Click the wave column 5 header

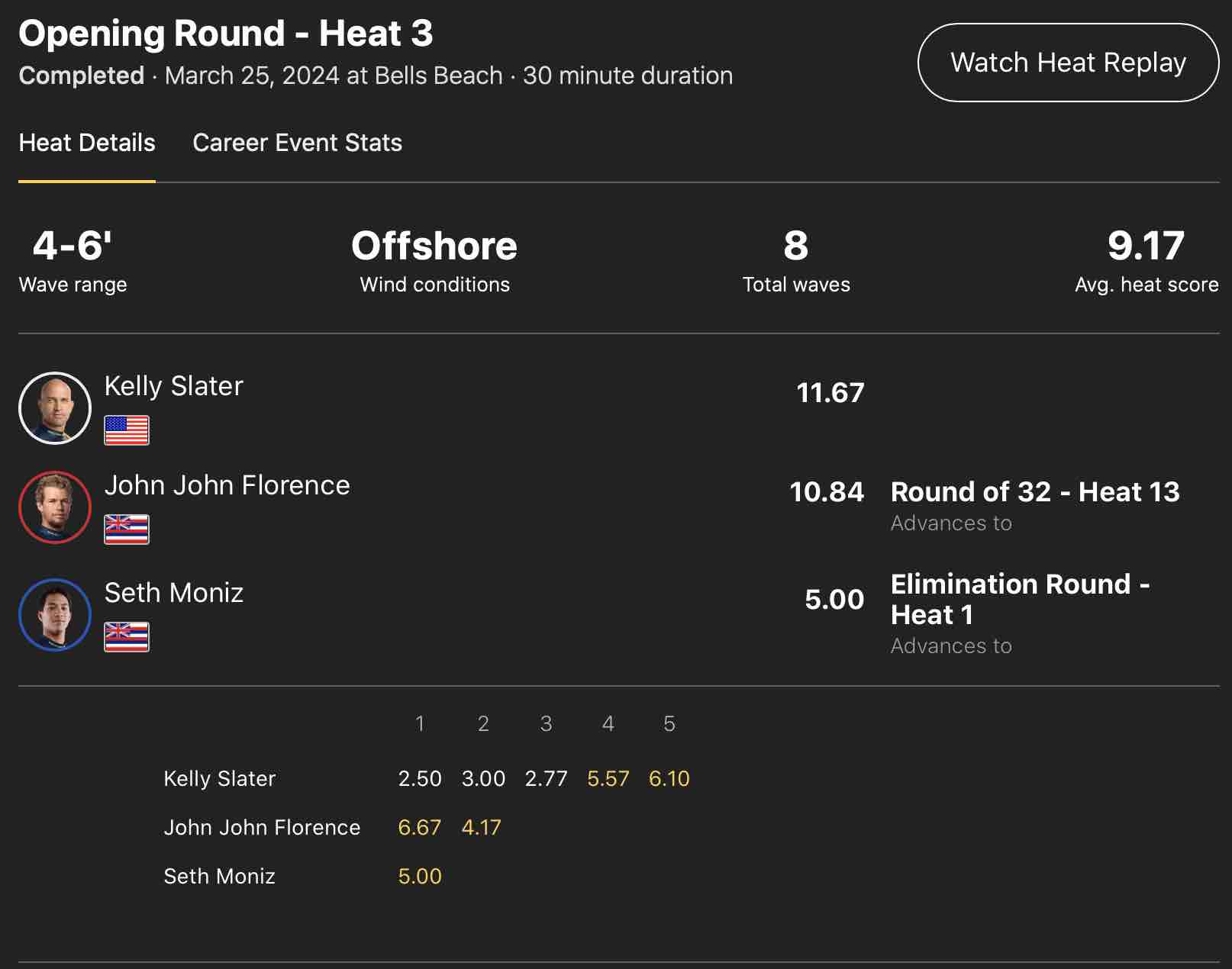[669, 723]
